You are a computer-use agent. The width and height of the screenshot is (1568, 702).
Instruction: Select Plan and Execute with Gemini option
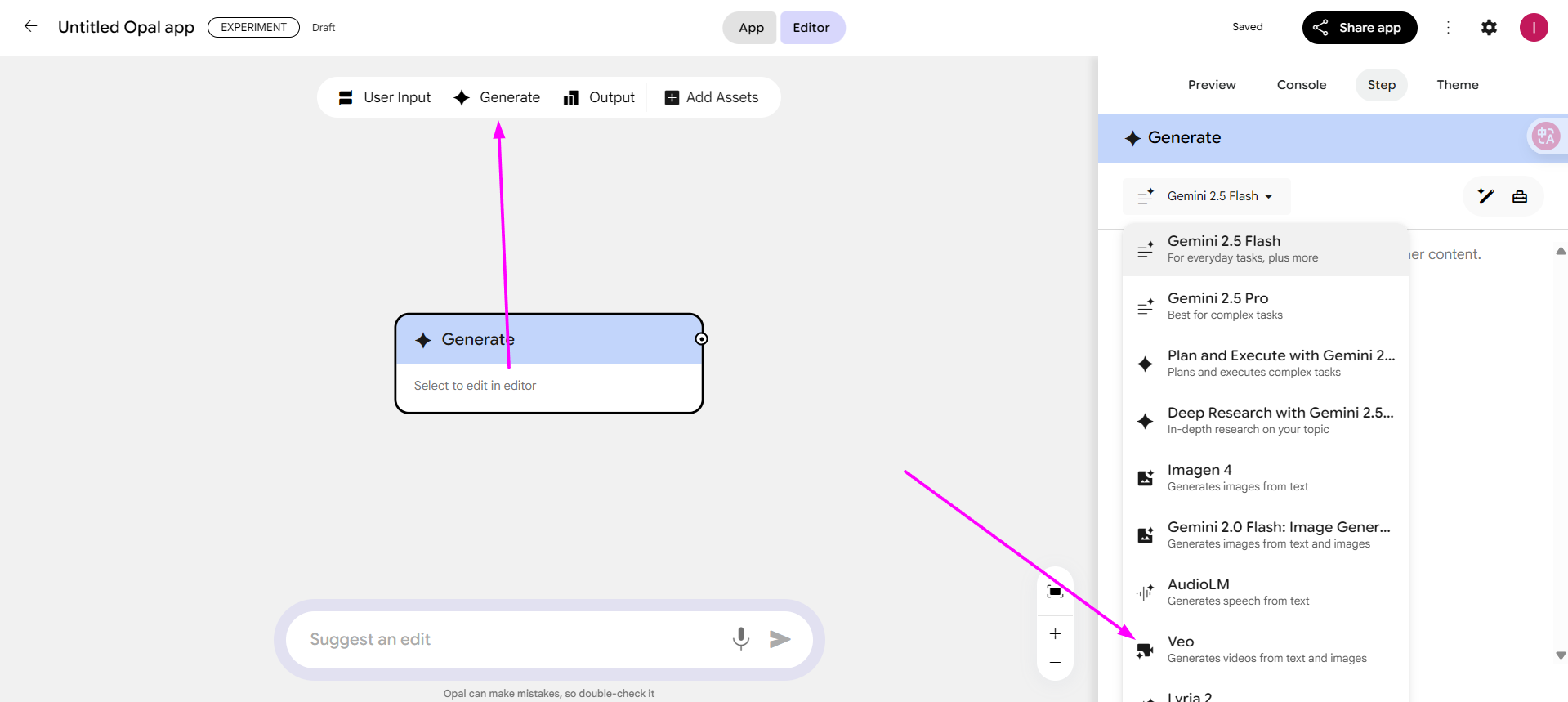click(1266, 363)
